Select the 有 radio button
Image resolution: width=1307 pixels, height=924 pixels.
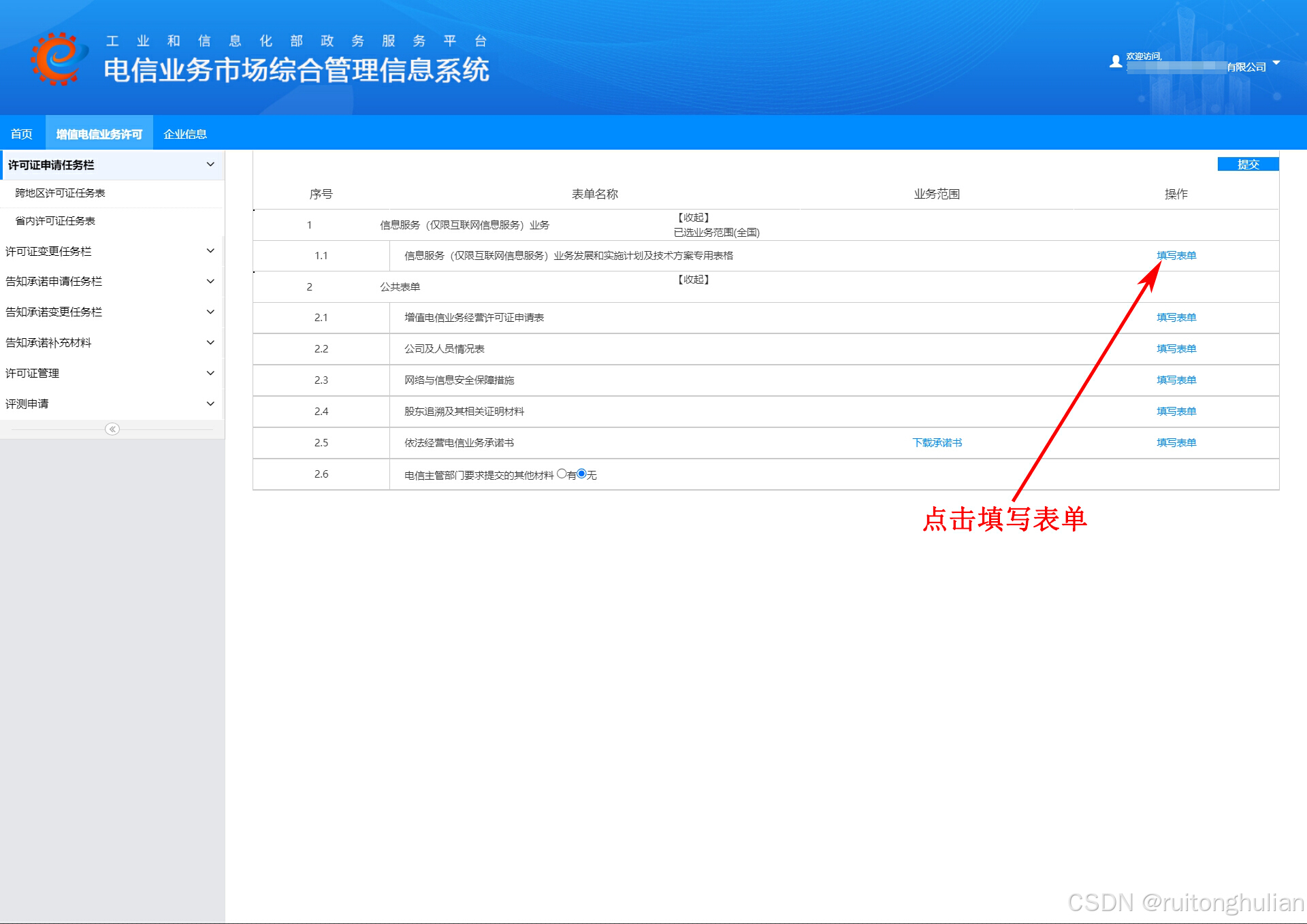562,474
